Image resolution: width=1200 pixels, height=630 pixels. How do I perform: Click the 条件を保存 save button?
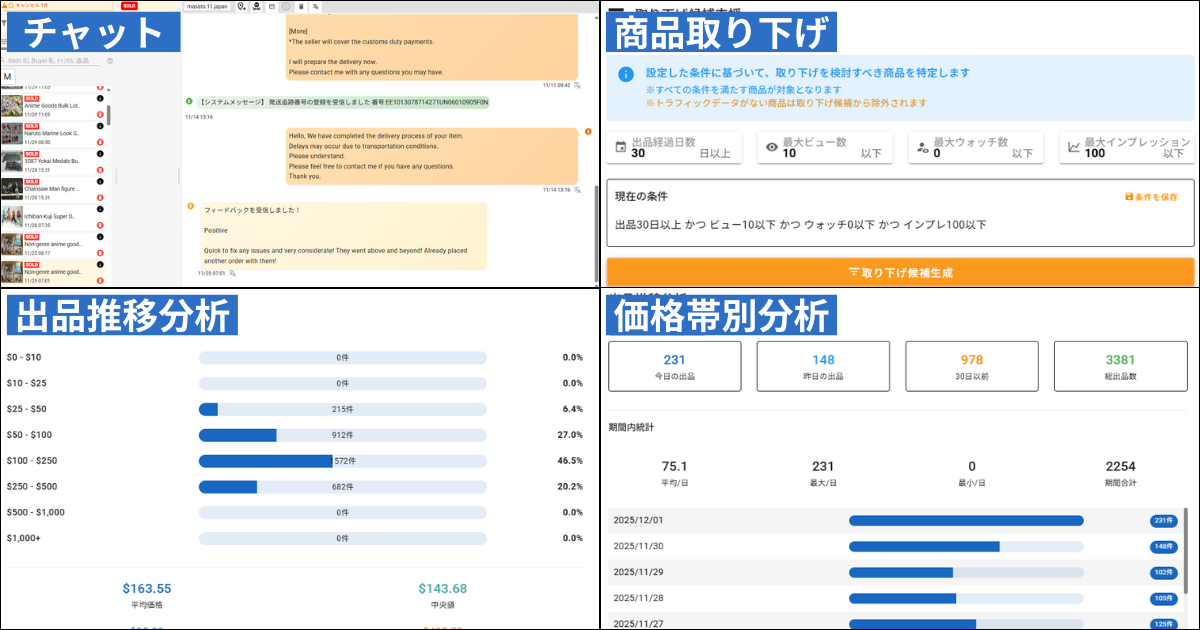click(x=1151, y=197)
